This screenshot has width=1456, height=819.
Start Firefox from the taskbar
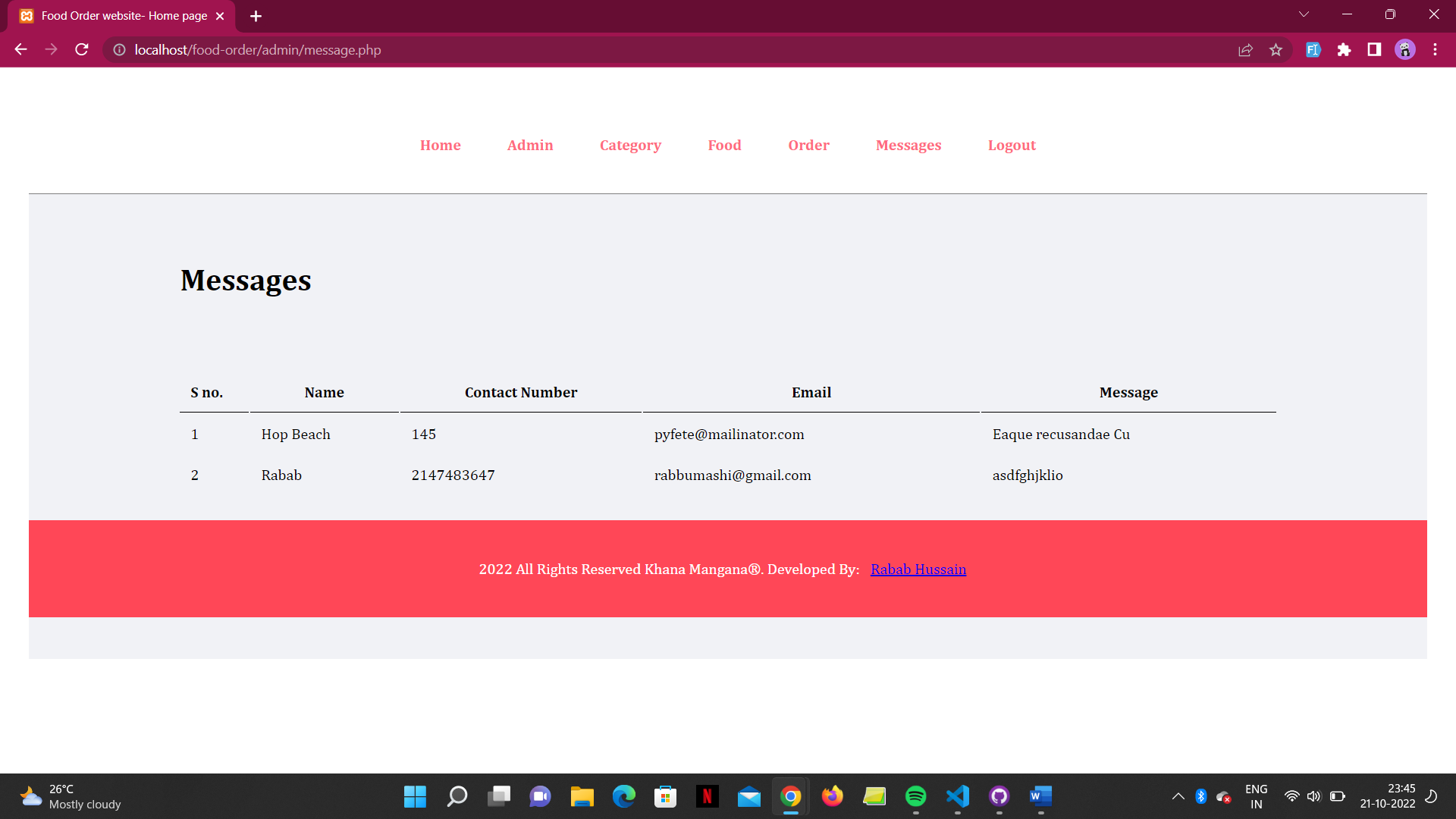coord(832,797)
